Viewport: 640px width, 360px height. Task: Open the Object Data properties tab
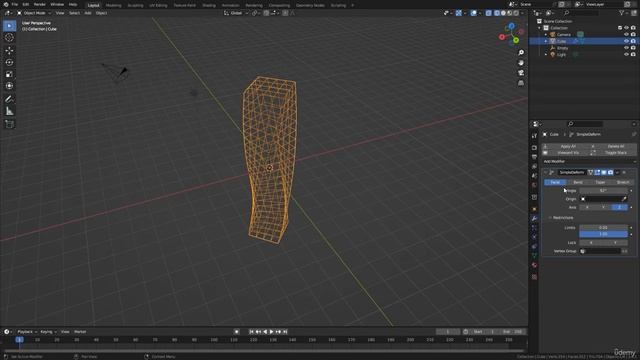point(534,256)
